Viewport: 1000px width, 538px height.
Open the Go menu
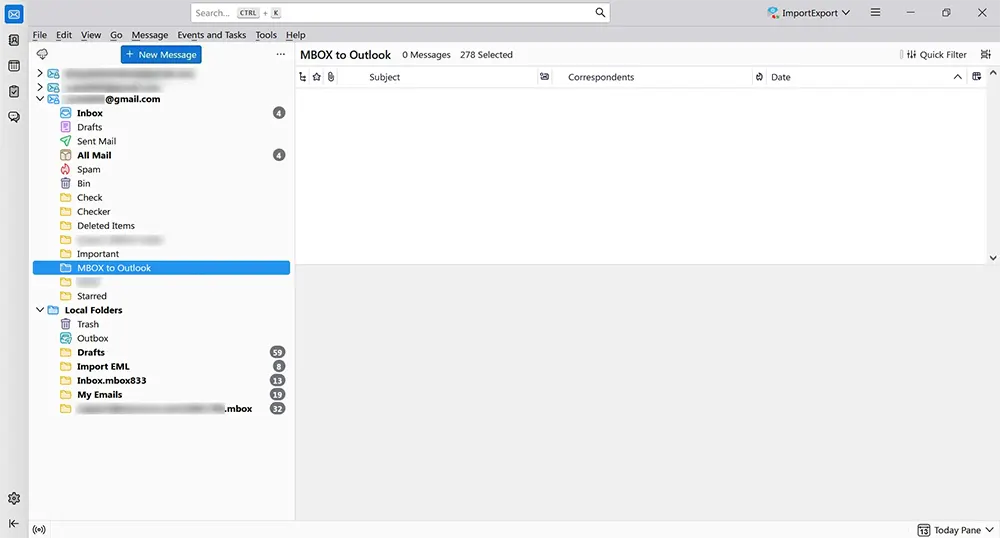pos(116,35)
